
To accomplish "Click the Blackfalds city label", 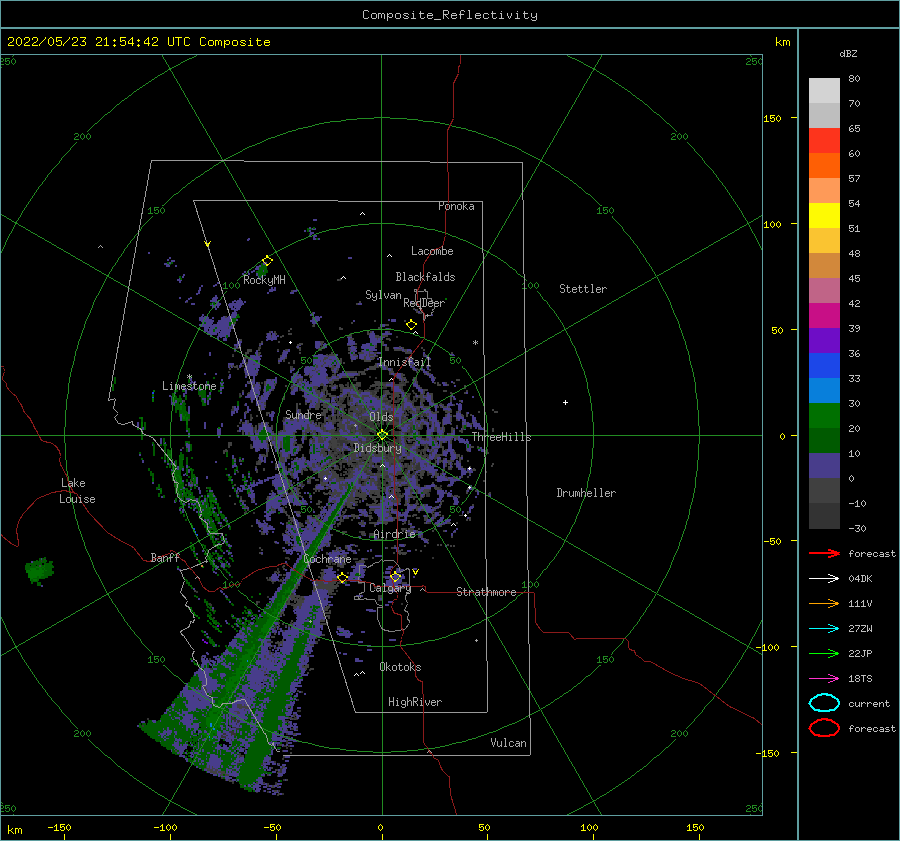I will [x=425, y=277].
